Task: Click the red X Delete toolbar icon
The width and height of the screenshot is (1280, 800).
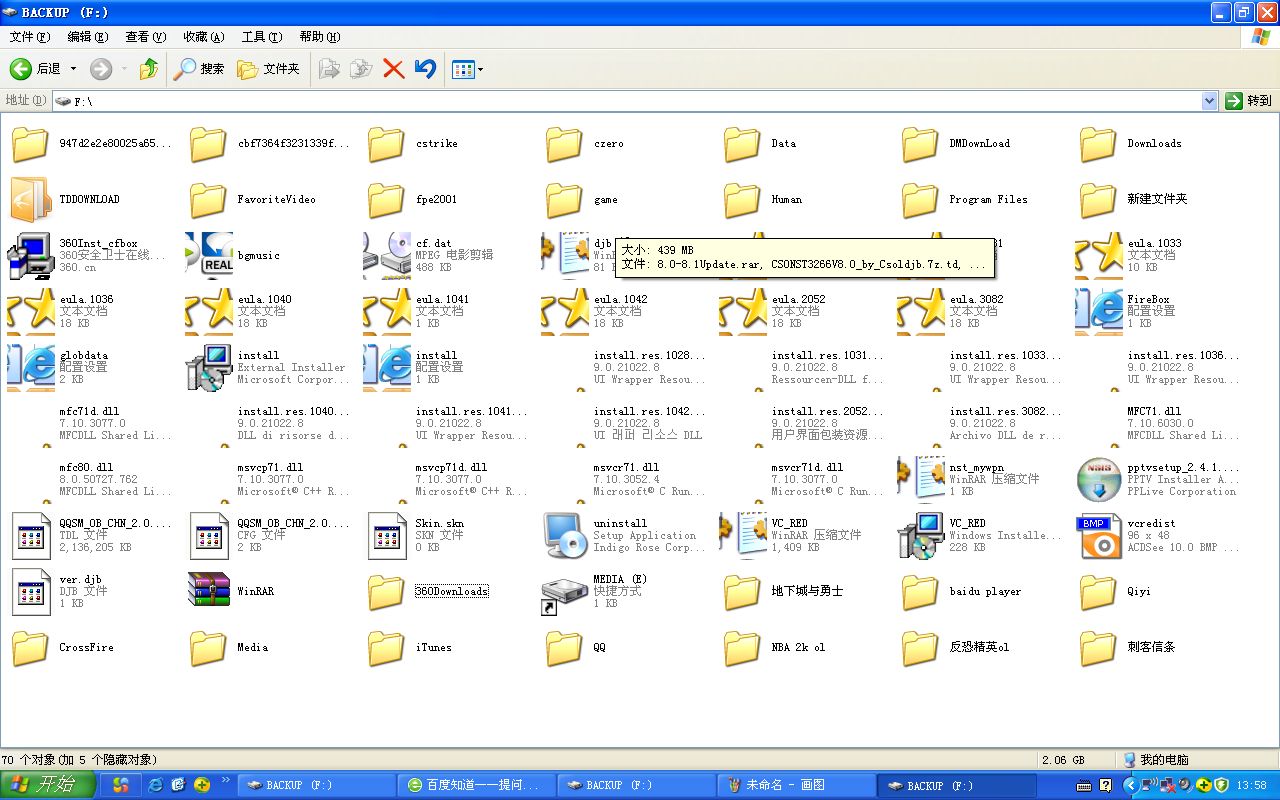Action: (393, 69)
